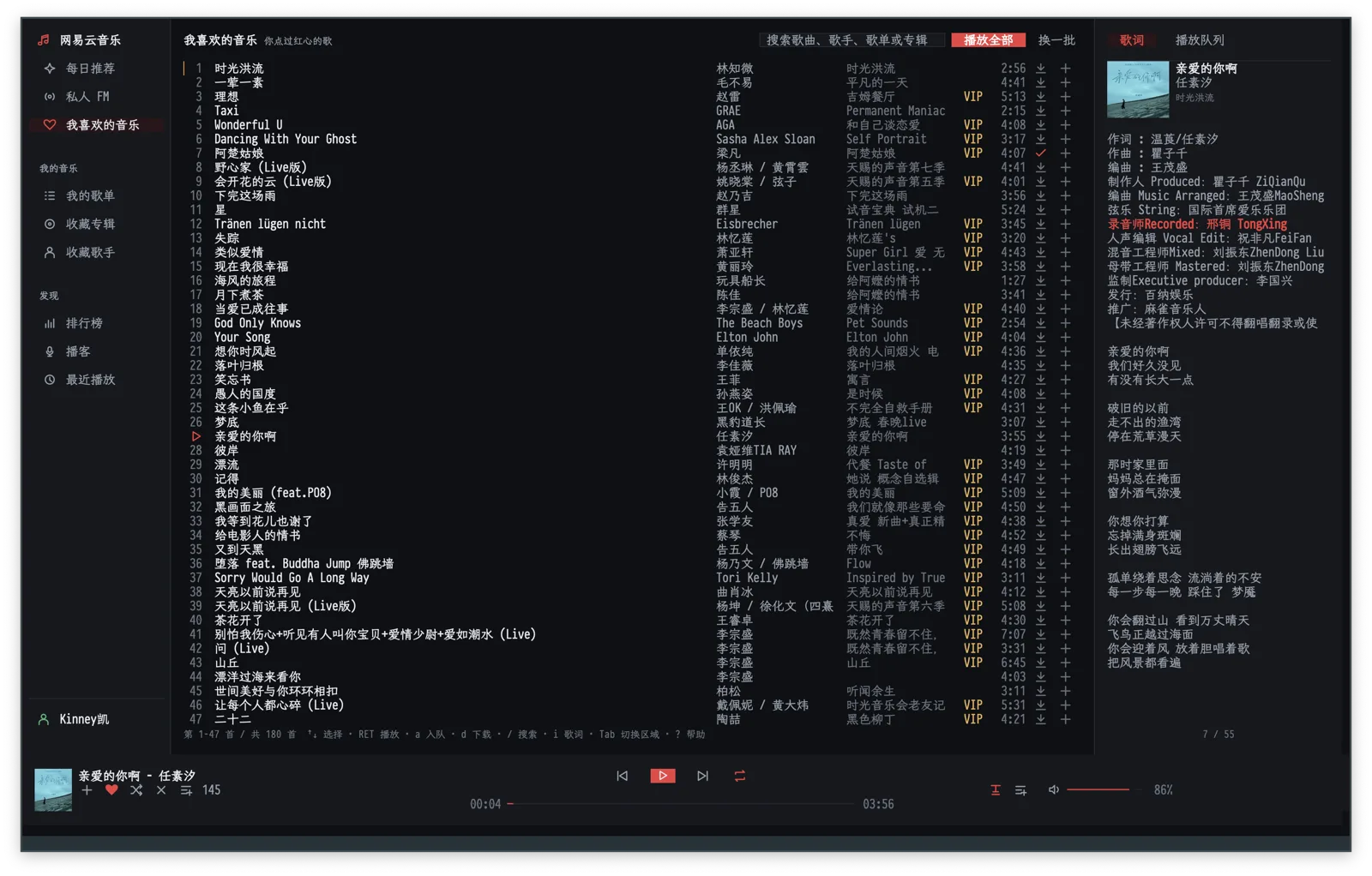Switch to the 歌词 lyrics tab
Image resolution: width=1372 pixels, height=876 pixels.
tap(1132, 40)
